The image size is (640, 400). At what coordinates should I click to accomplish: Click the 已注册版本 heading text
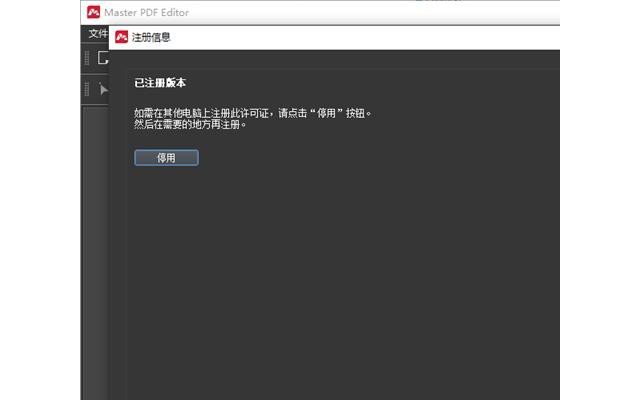point(160,83)
